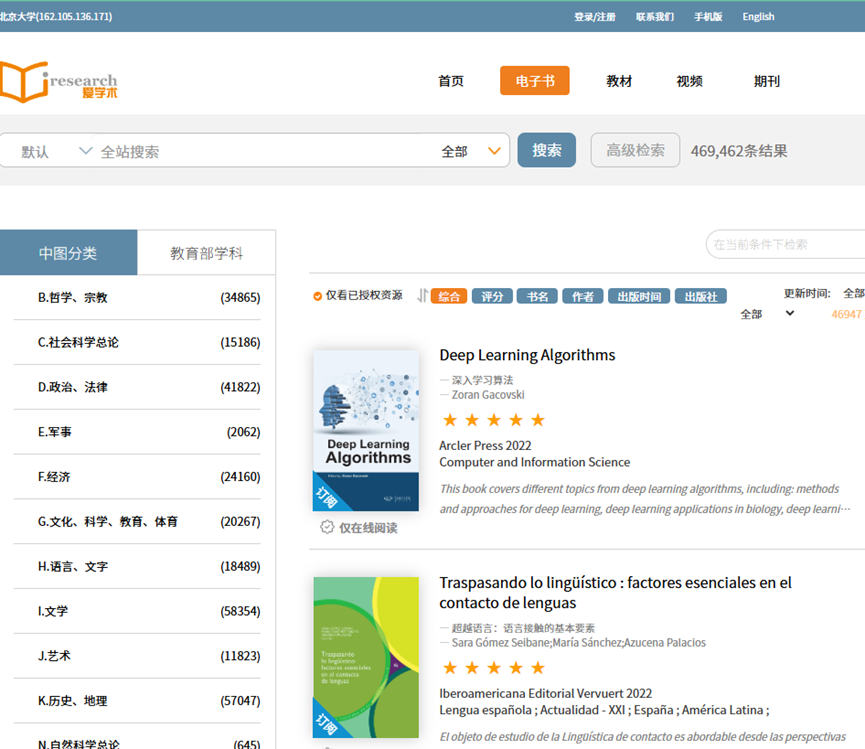Image resolution: width=865 pixels, height=749 pixels.
Task: Open the Traspasando lo lingüístico book cover
Action: pos(366,657)
